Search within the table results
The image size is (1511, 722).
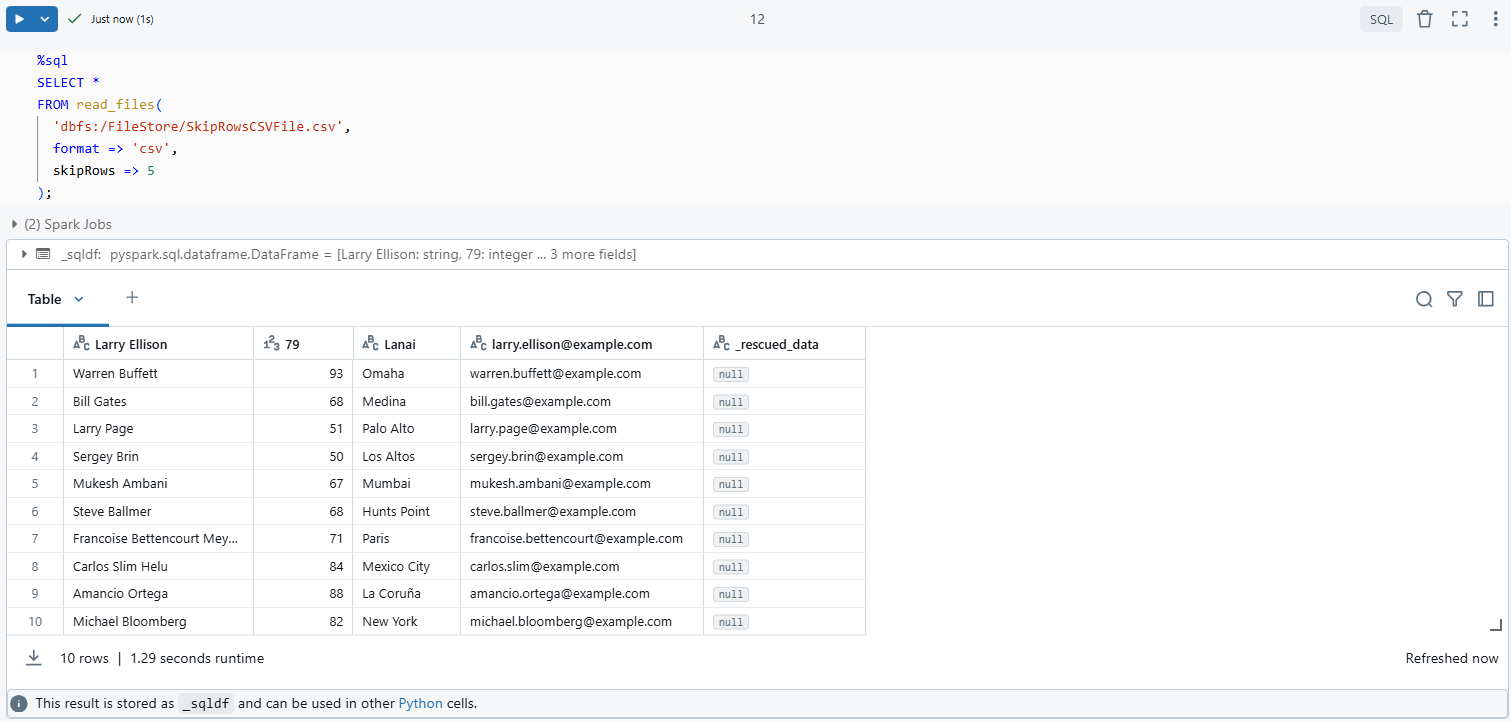click(x=1424, y=298)
